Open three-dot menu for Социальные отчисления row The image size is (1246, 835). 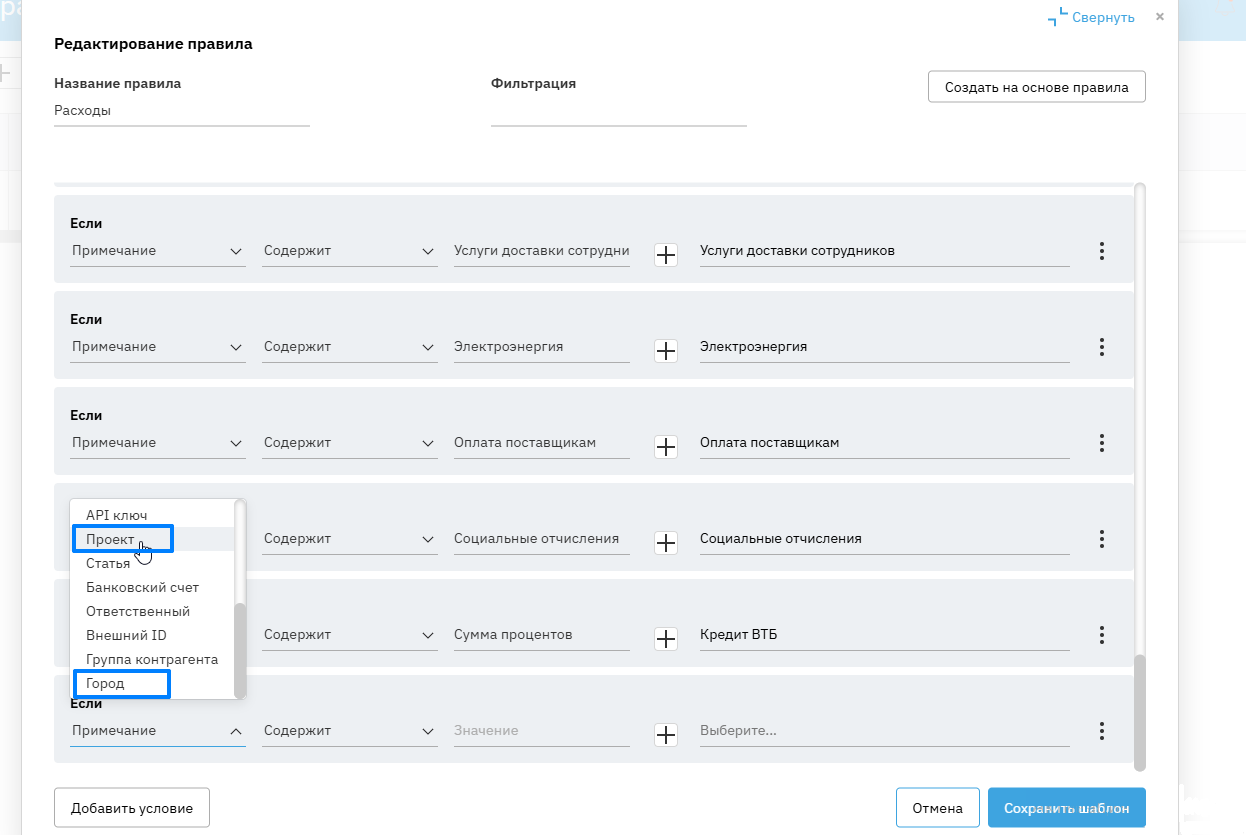tap(1101, 539)
